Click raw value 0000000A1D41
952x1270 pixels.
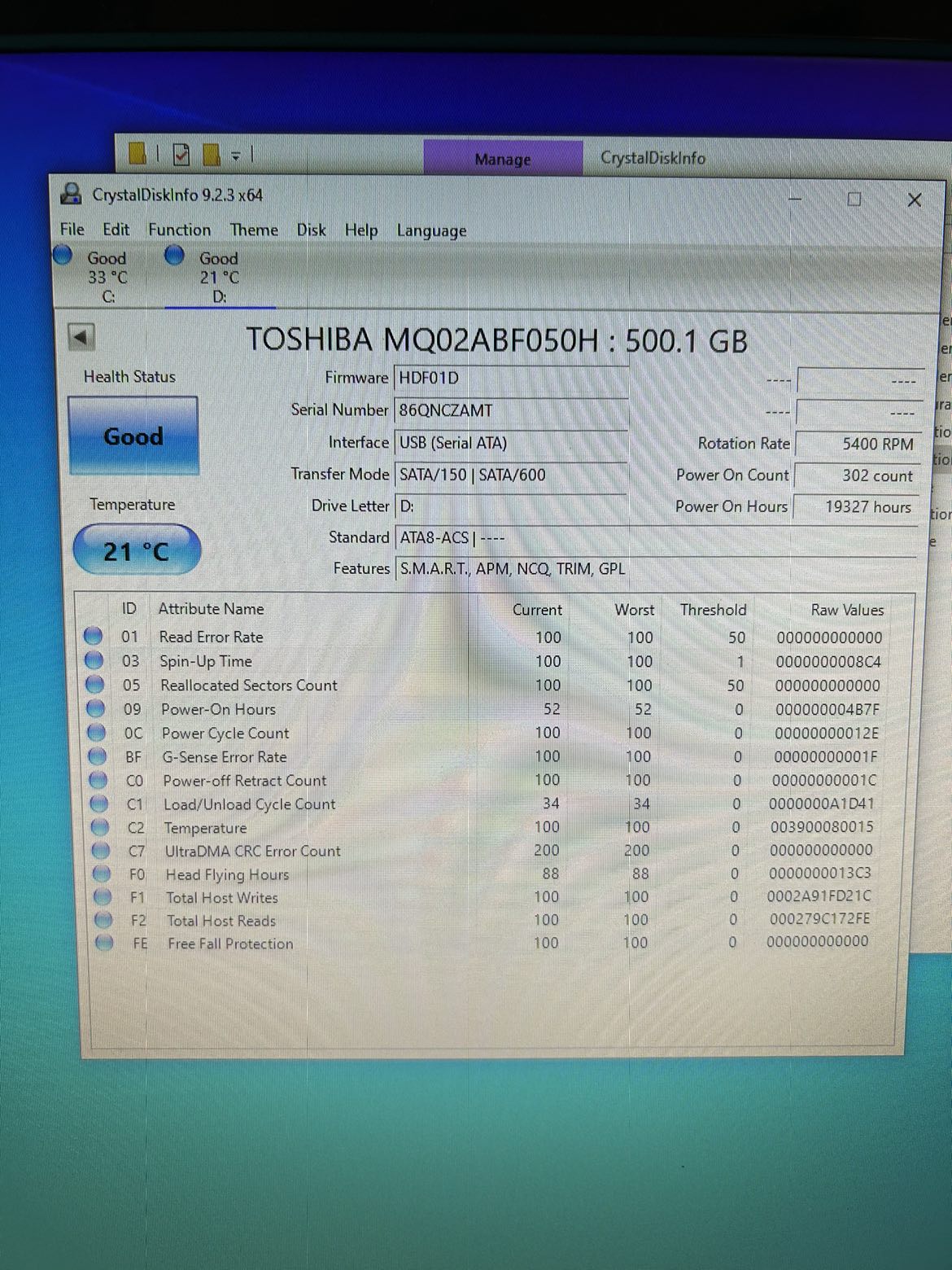tap(823, 804)
